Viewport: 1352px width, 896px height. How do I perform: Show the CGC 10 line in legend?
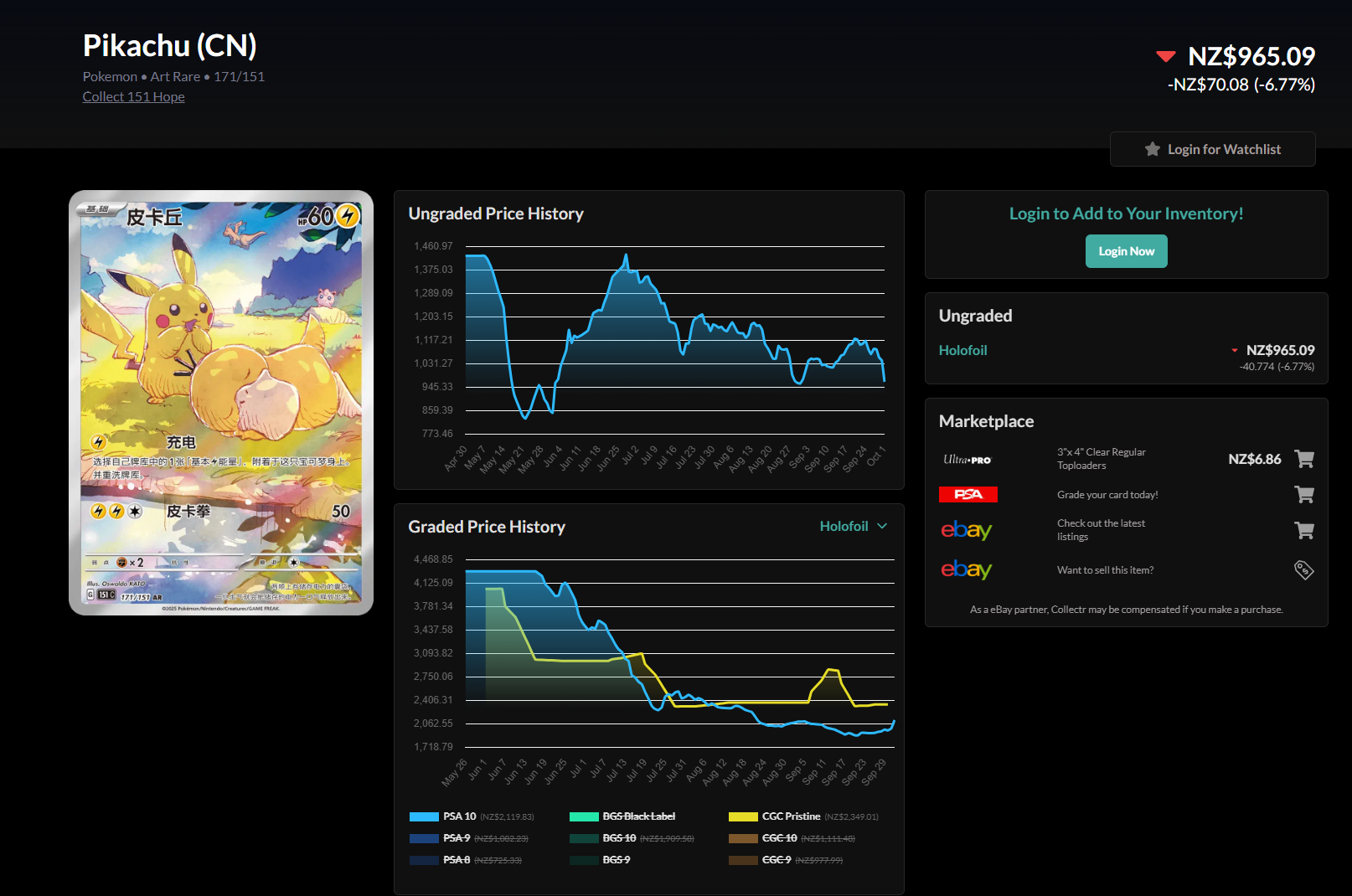tap(779, 838)
